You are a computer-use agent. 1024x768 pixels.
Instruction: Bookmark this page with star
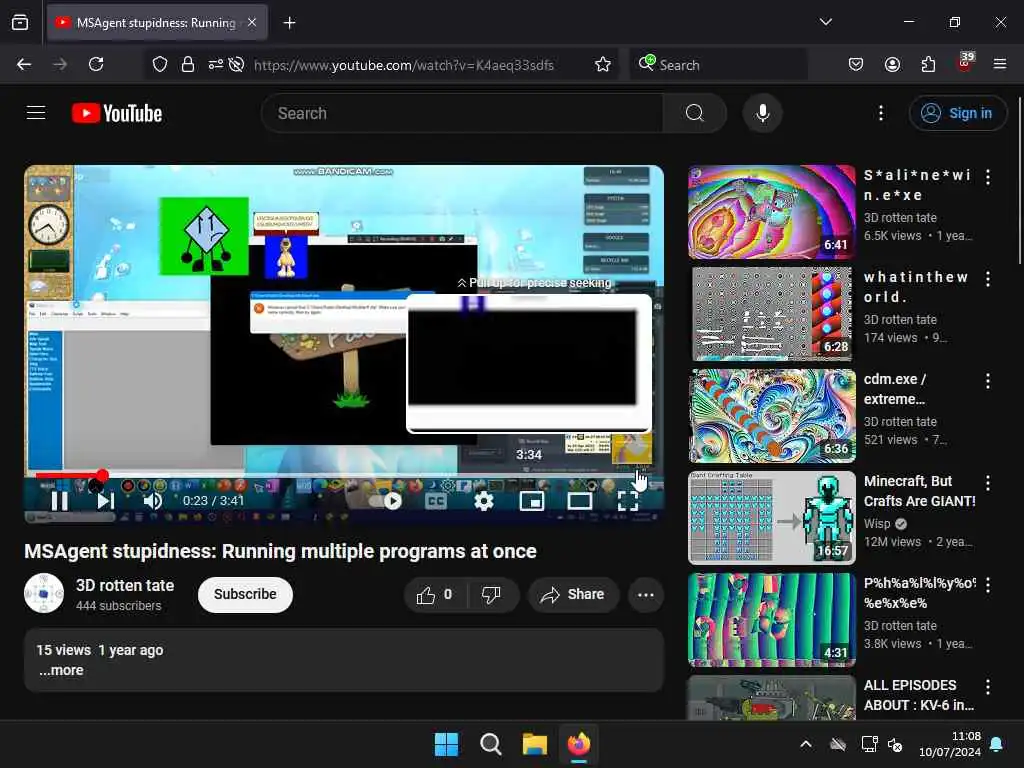click(603, 64)
